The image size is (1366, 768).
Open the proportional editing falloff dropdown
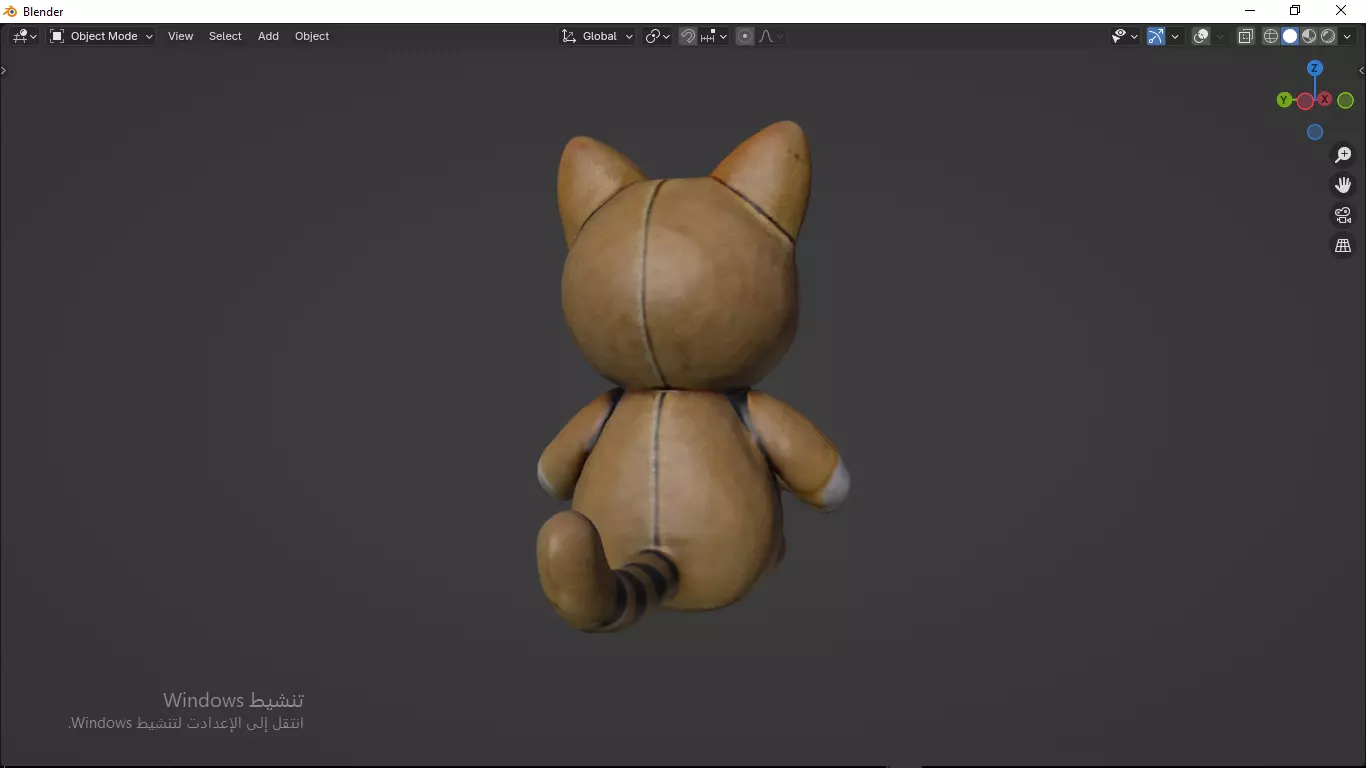[770, 36]
